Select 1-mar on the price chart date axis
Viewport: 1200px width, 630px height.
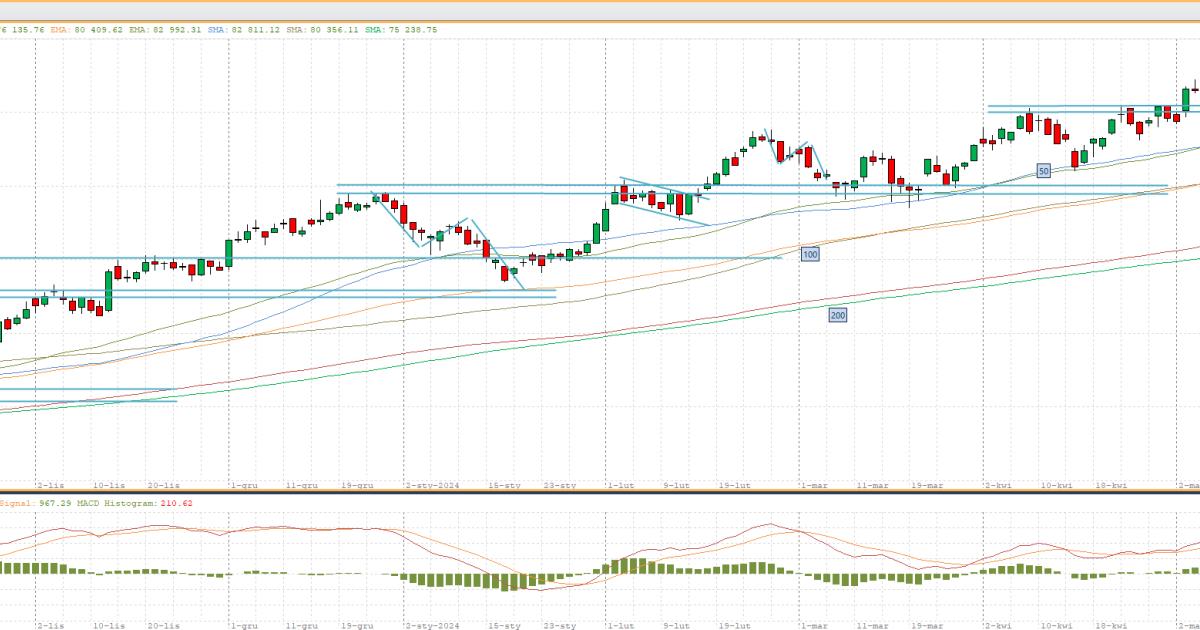click(x=813, y=485)
